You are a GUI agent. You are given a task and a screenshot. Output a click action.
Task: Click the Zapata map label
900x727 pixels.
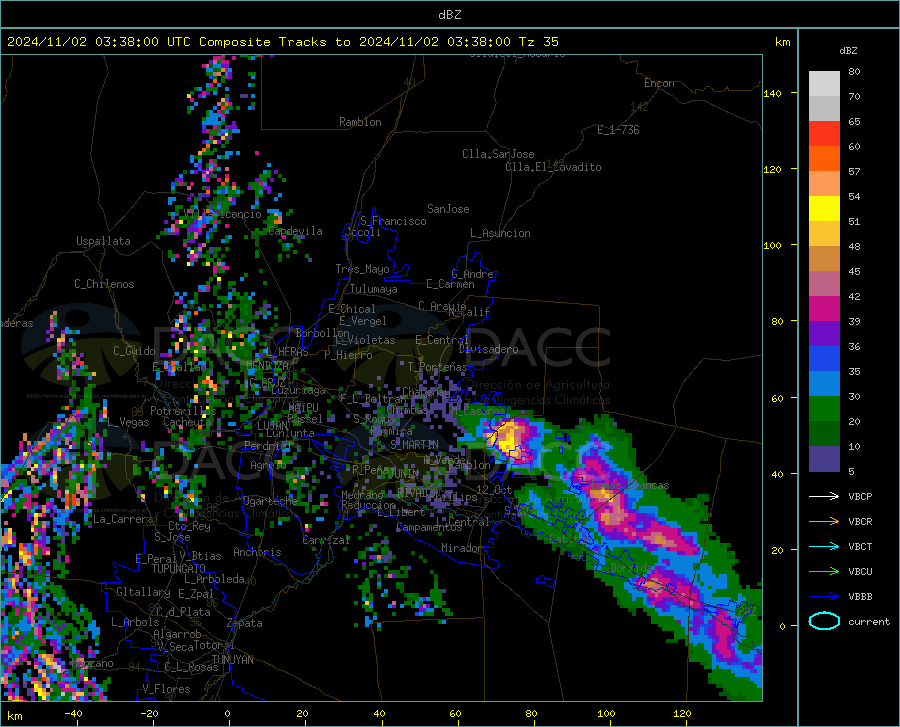coord(245,623)
